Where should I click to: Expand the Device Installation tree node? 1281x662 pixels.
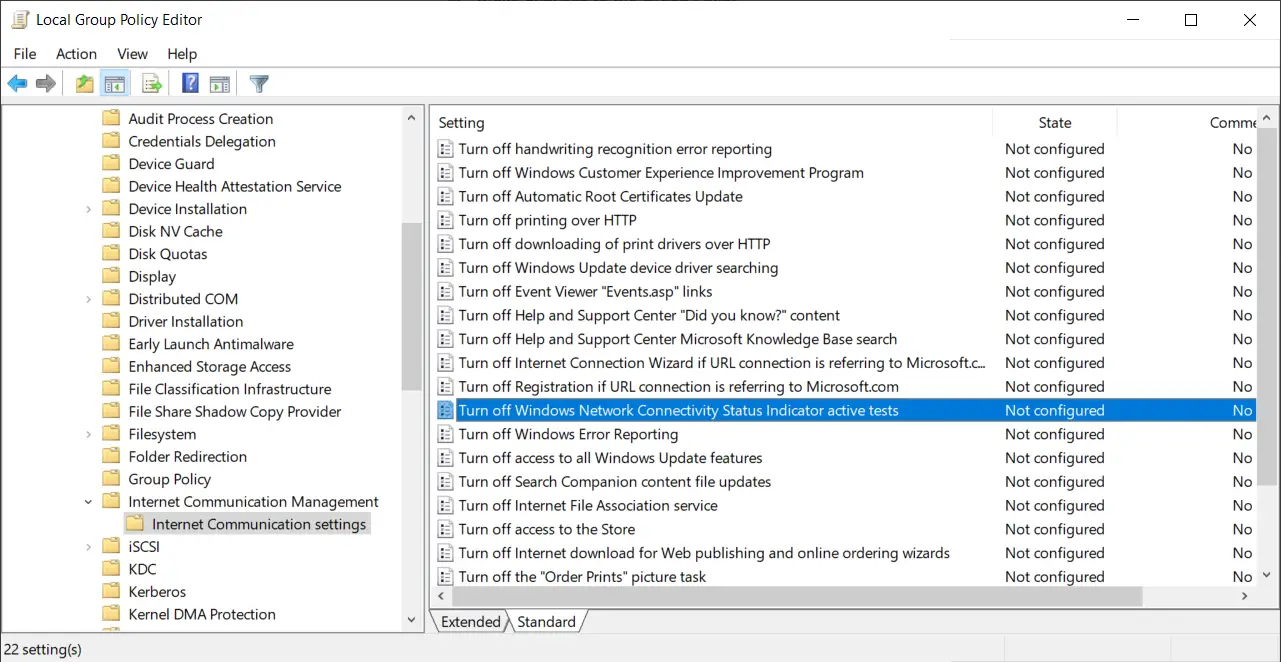88,209
